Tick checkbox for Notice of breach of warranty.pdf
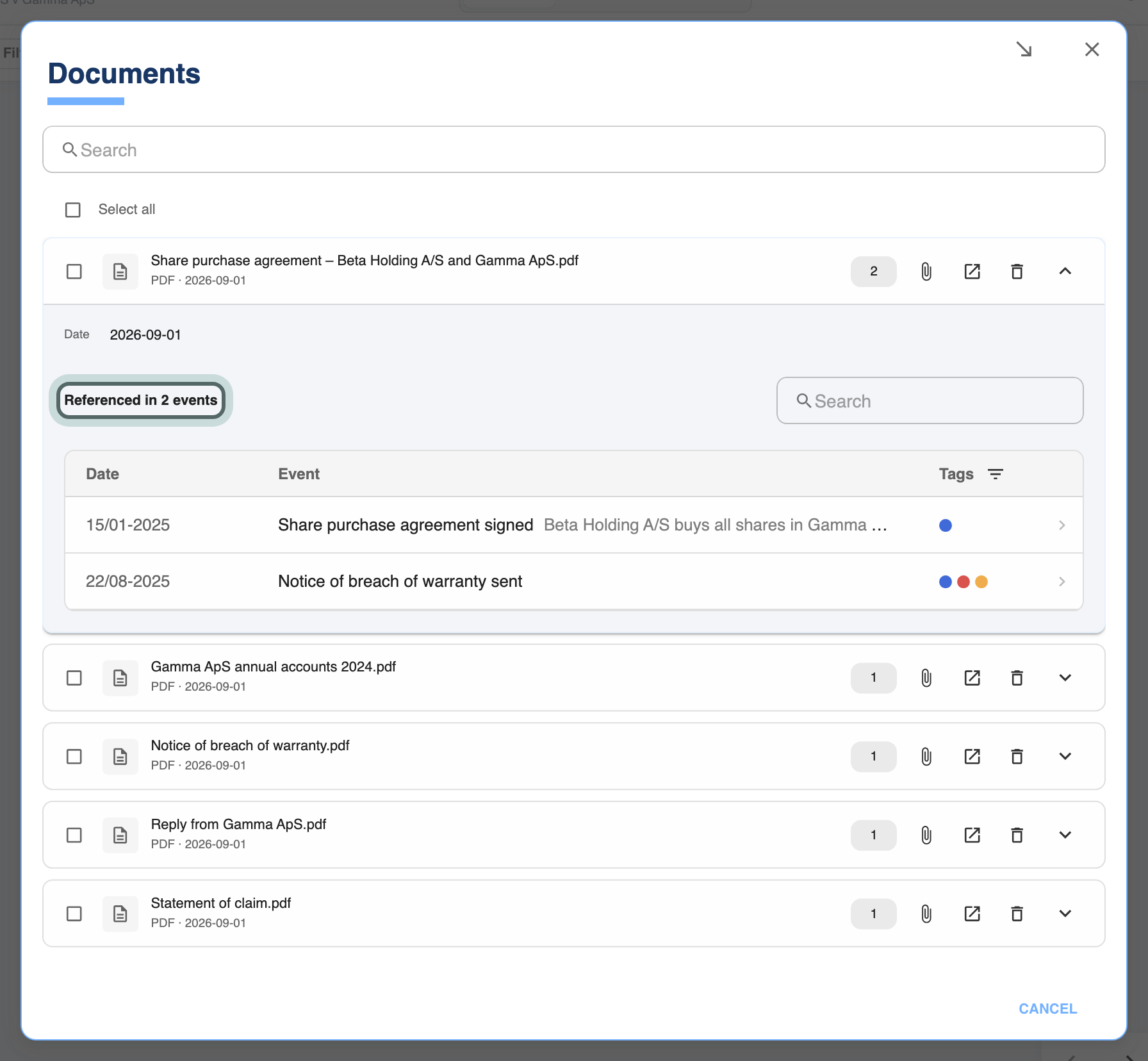Screen dimensions: 1148x1061 [74, 757]
